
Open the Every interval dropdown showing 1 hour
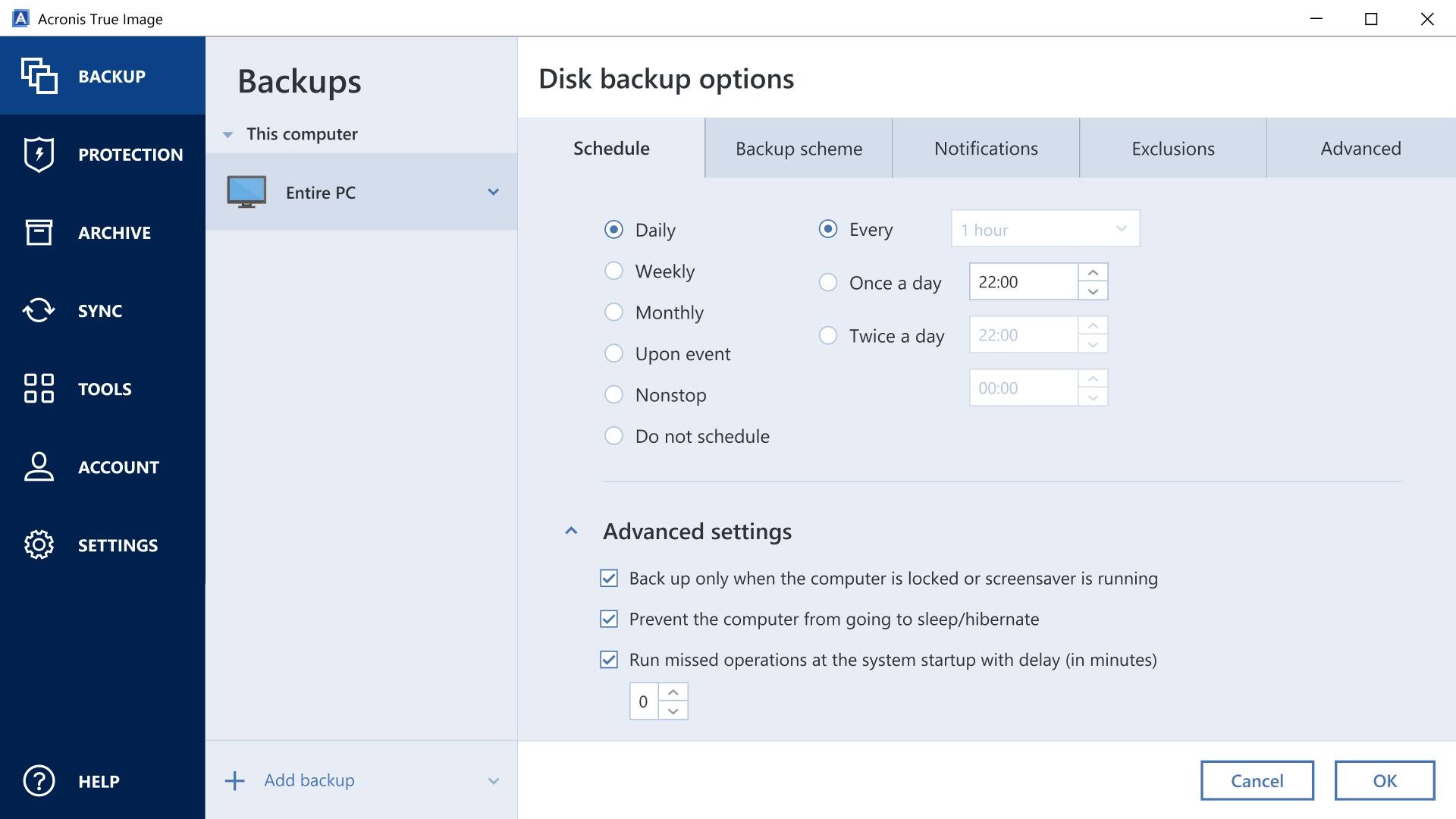pyautogui.click(x=1045, y=228)
